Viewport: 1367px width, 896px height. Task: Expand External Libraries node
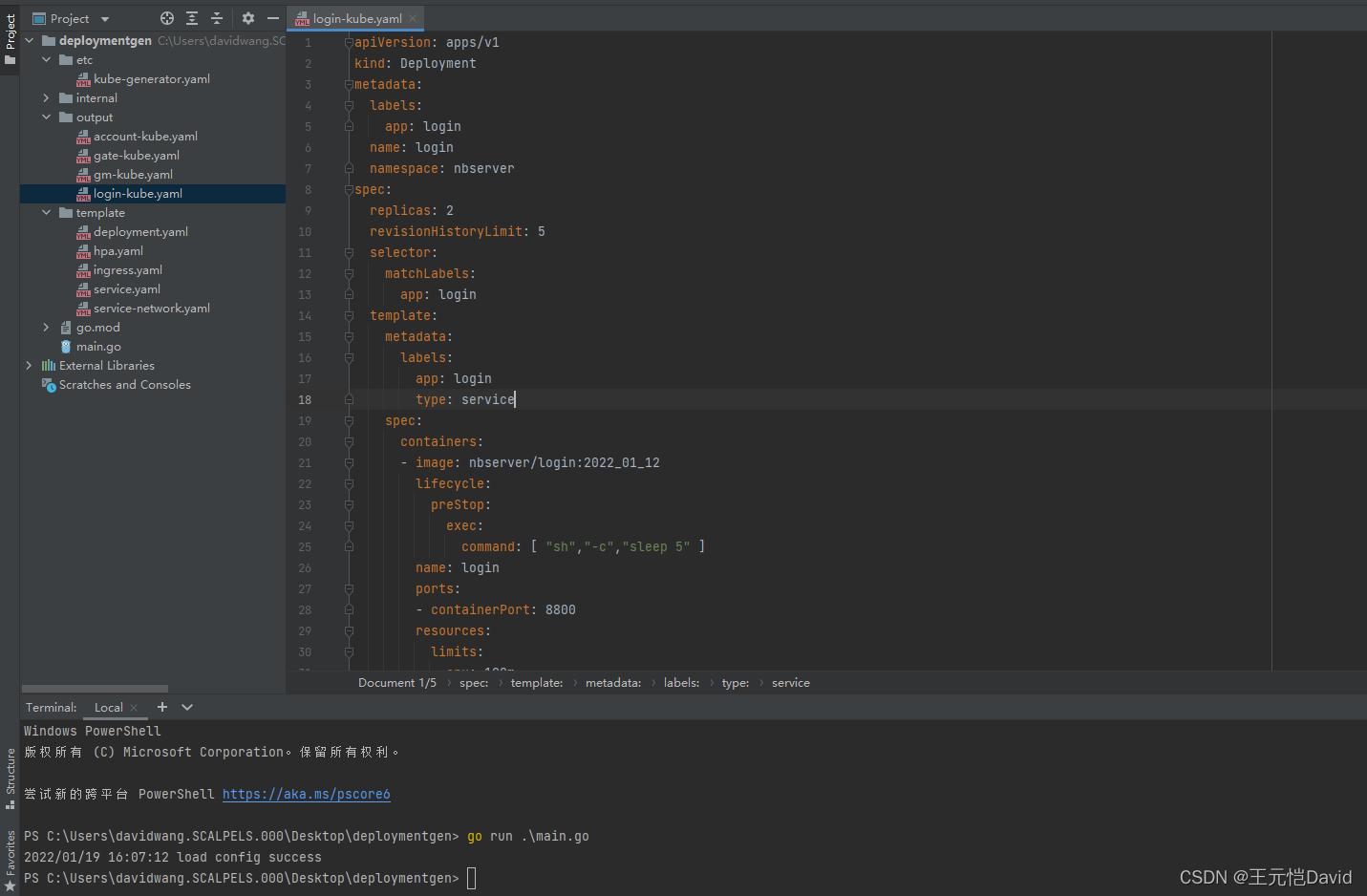[29, 365]
